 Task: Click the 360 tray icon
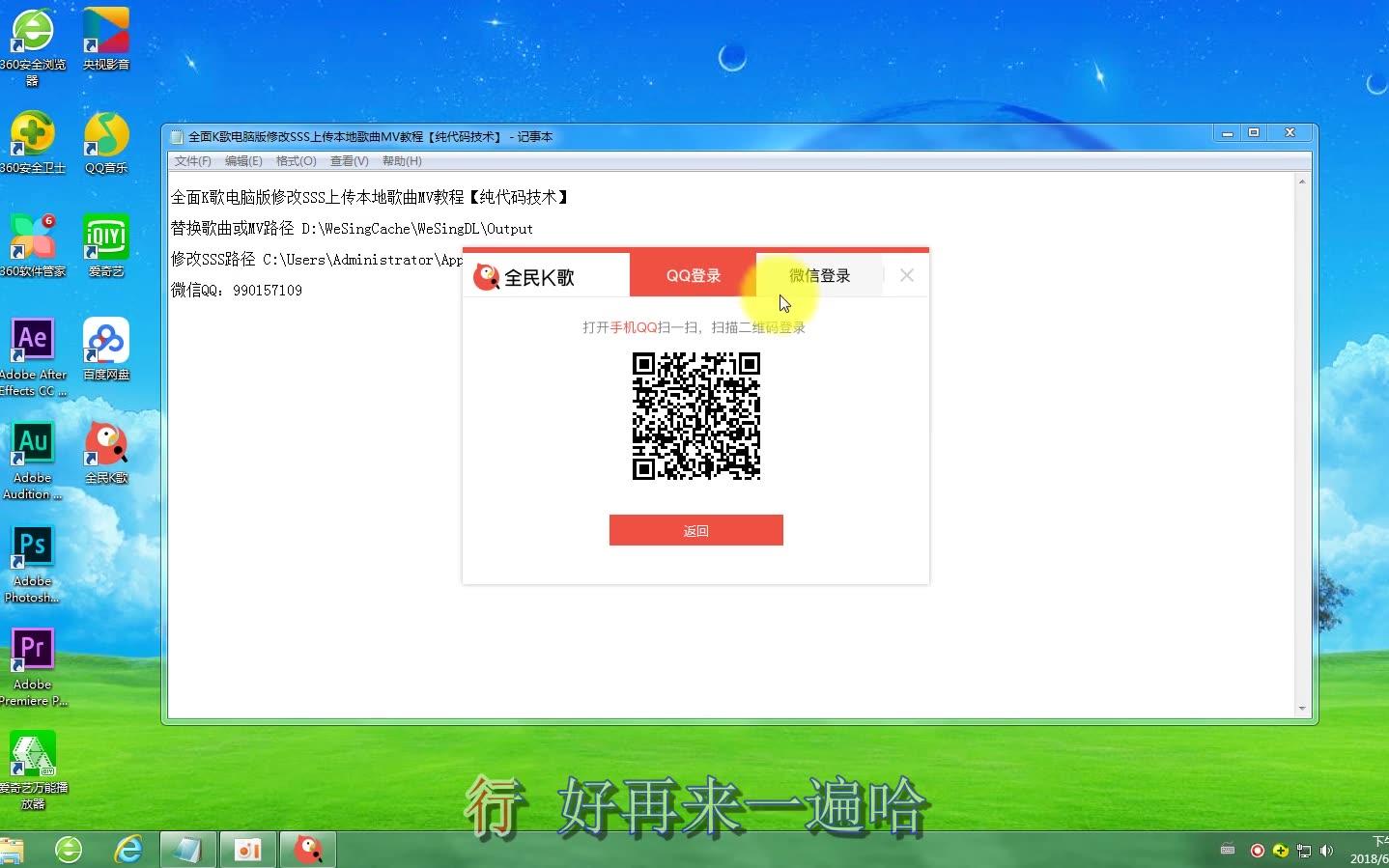(1280, 851)
